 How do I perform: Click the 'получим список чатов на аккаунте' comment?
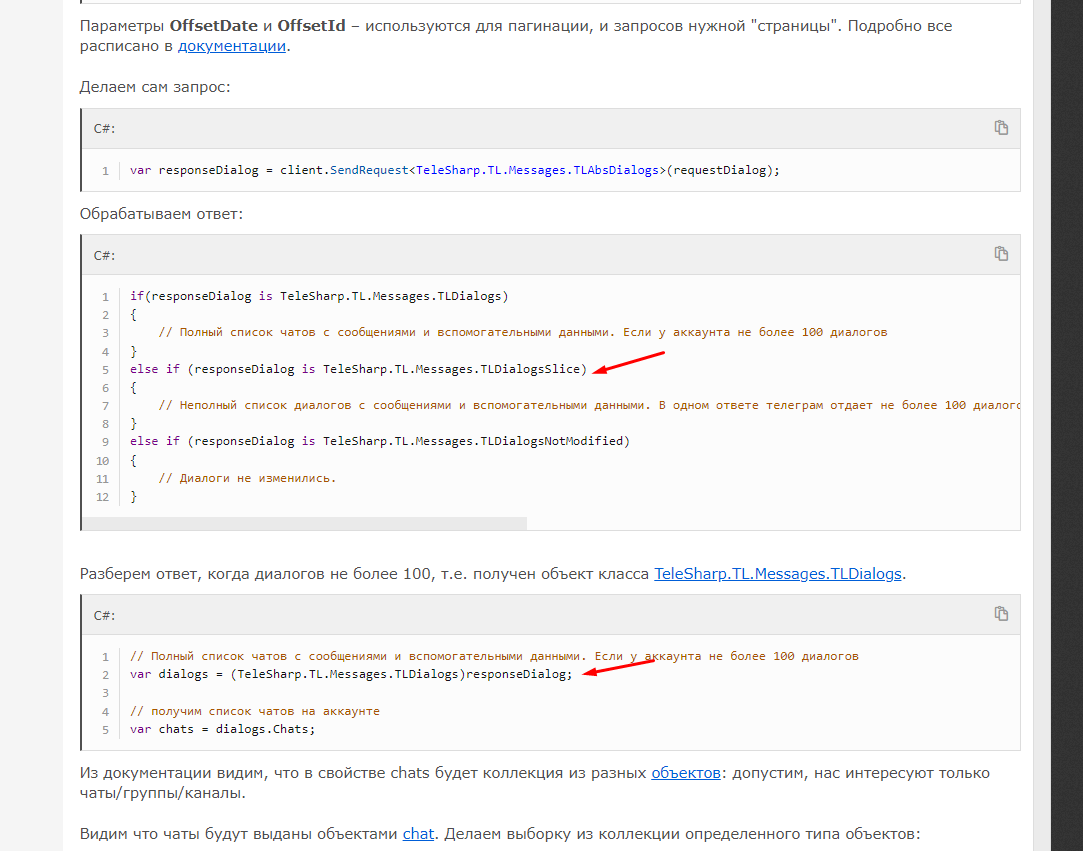tap(255, 711)
